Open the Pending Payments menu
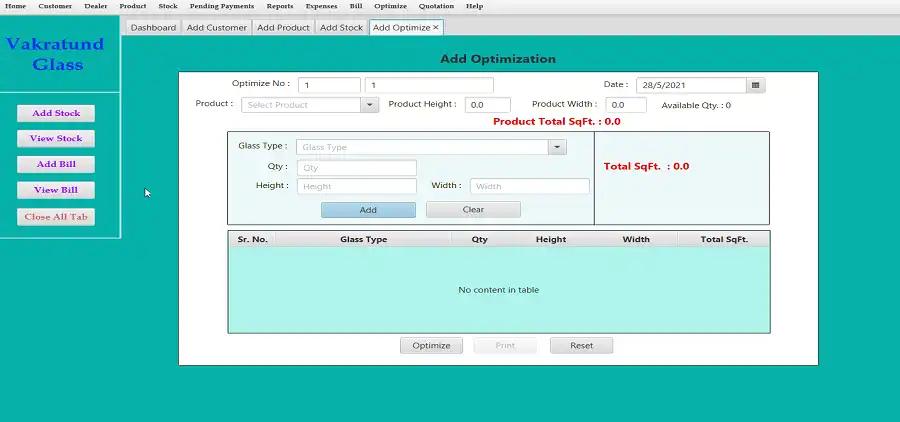Viewport: 900px width, 422px height. tap(222, 6)
